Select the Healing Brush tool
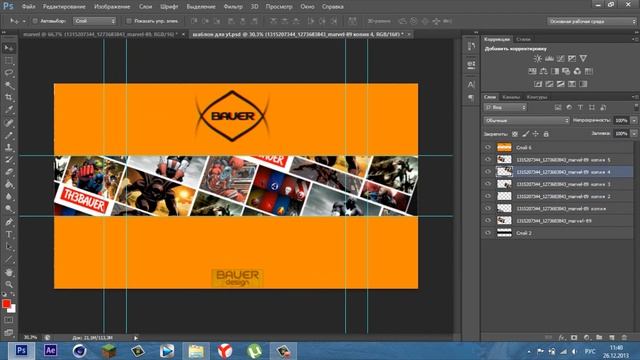Viewport: 640px width, 360px height. (x=9, y=123)
